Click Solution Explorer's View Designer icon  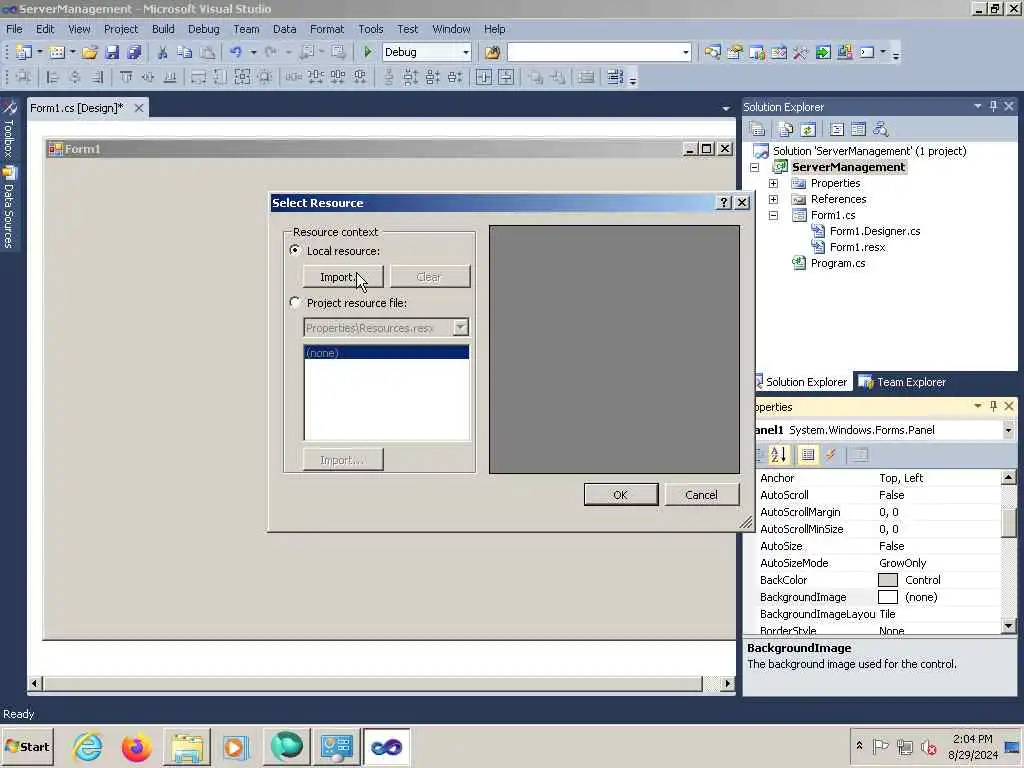click(858, 129)
